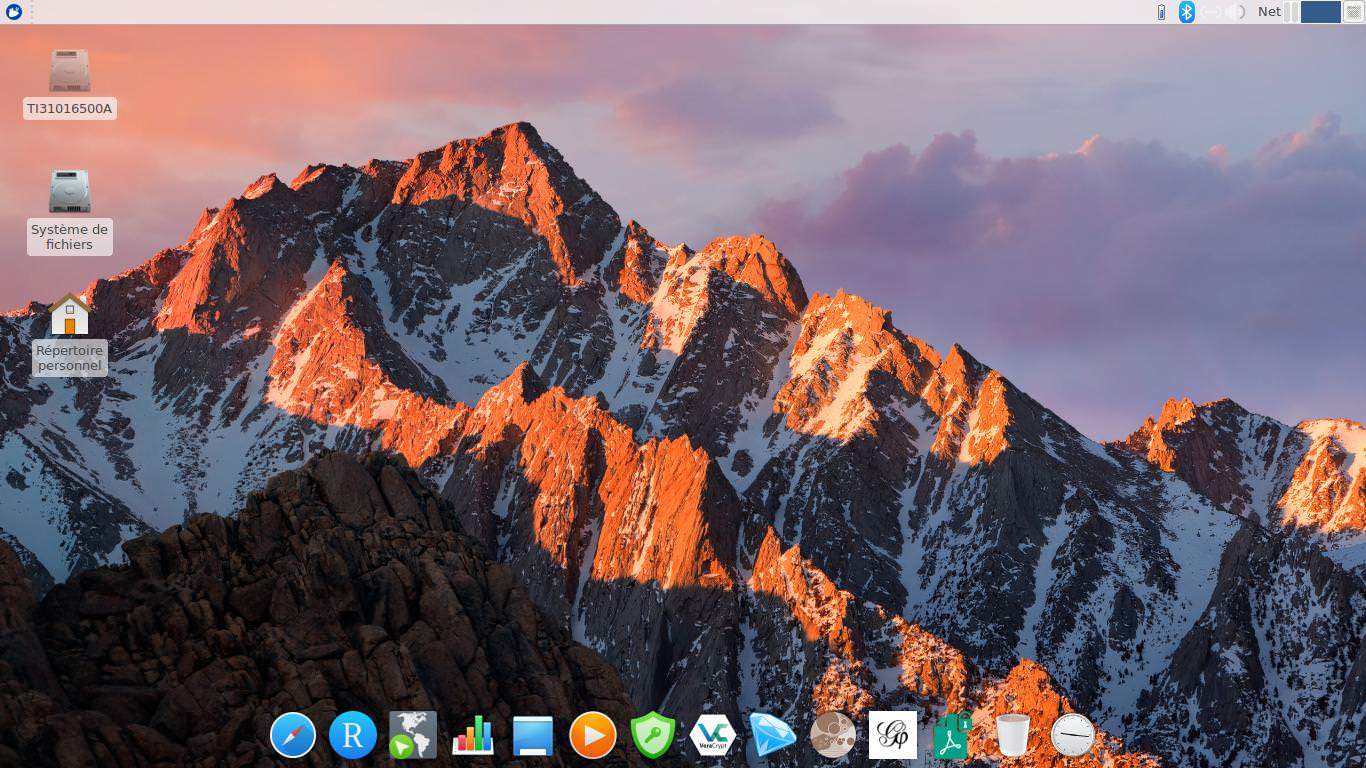1366x768 pixels.
Task: Open the blue diamond gem application
Action: point(773,736)
